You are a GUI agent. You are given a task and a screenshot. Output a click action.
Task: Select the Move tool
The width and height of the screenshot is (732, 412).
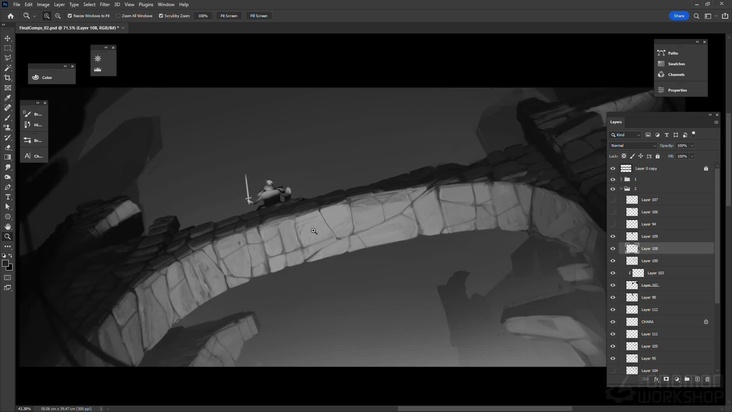(x=8, y=38)
